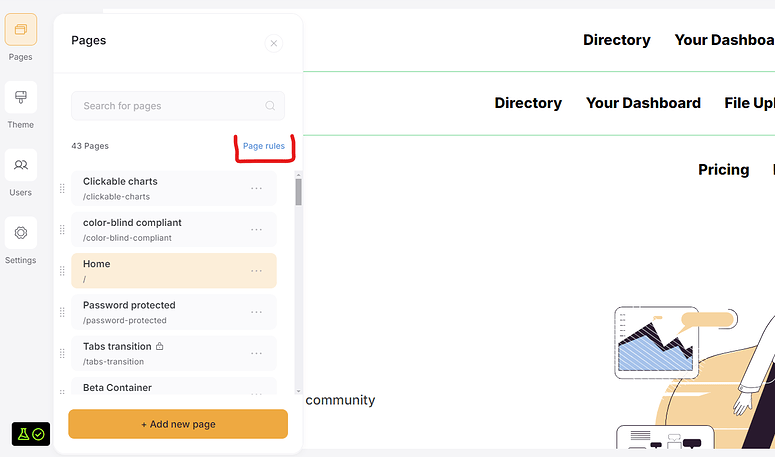Image resolution: width=775 pixels, height=457 pixels.
Task: Click scrollbar down arrow in page list
Action: (x=299, y=391)
